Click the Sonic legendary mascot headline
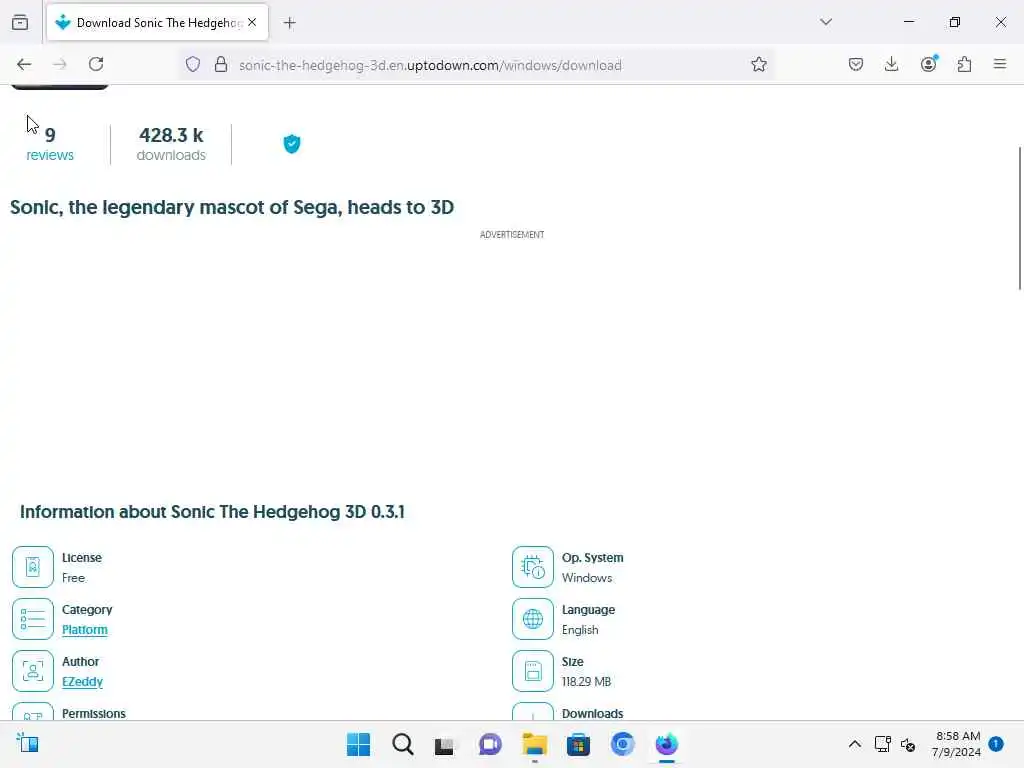Viewport: 1024px width, 768px height. click(232, 207)
